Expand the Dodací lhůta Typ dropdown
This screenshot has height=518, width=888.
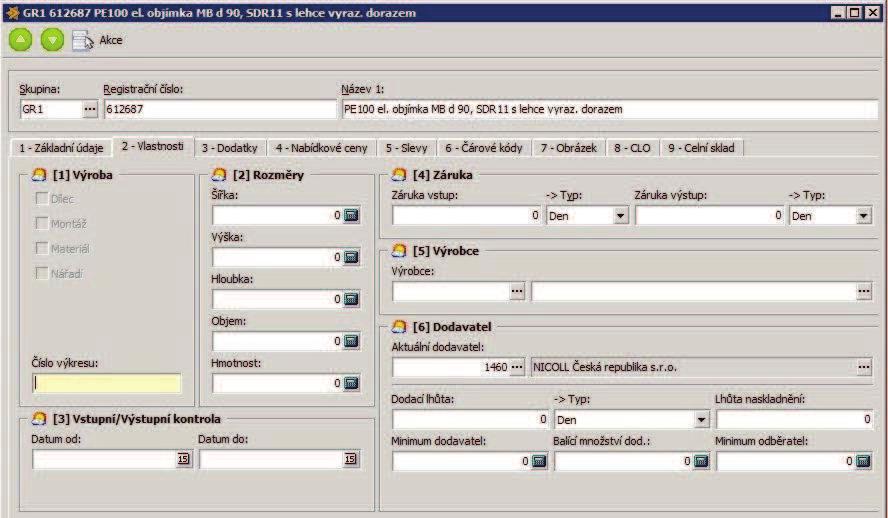(701, 420)
